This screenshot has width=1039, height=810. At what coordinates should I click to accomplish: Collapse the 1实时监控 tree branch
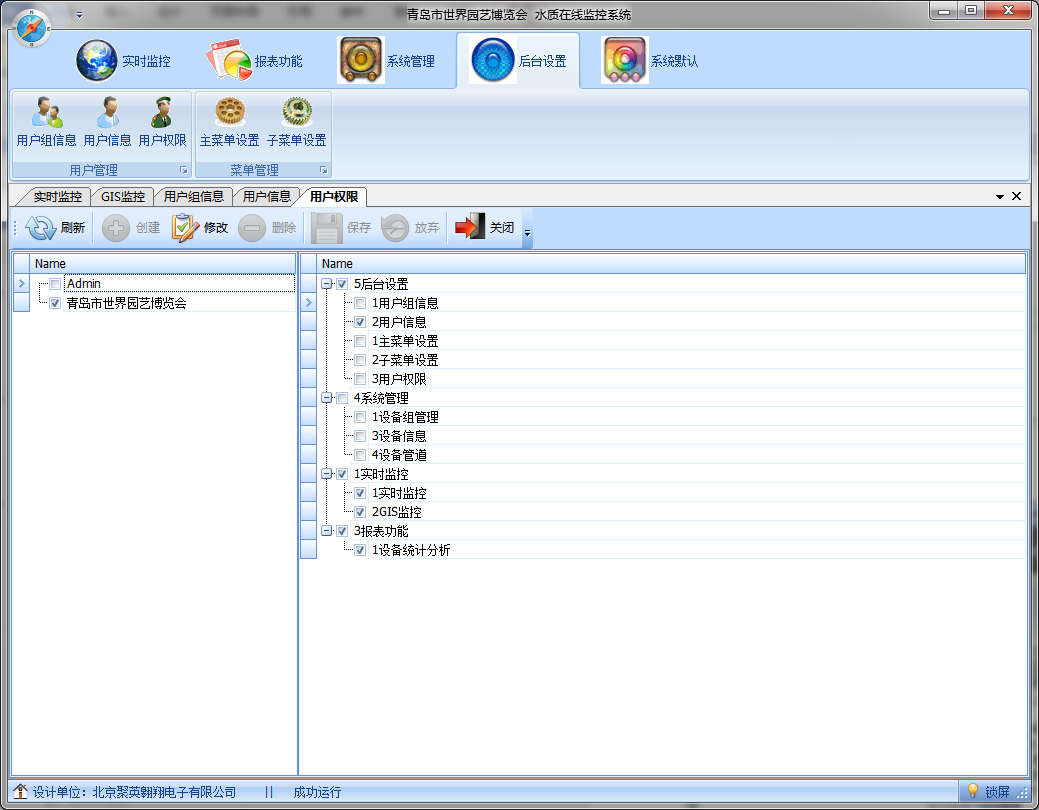(327, 474)
